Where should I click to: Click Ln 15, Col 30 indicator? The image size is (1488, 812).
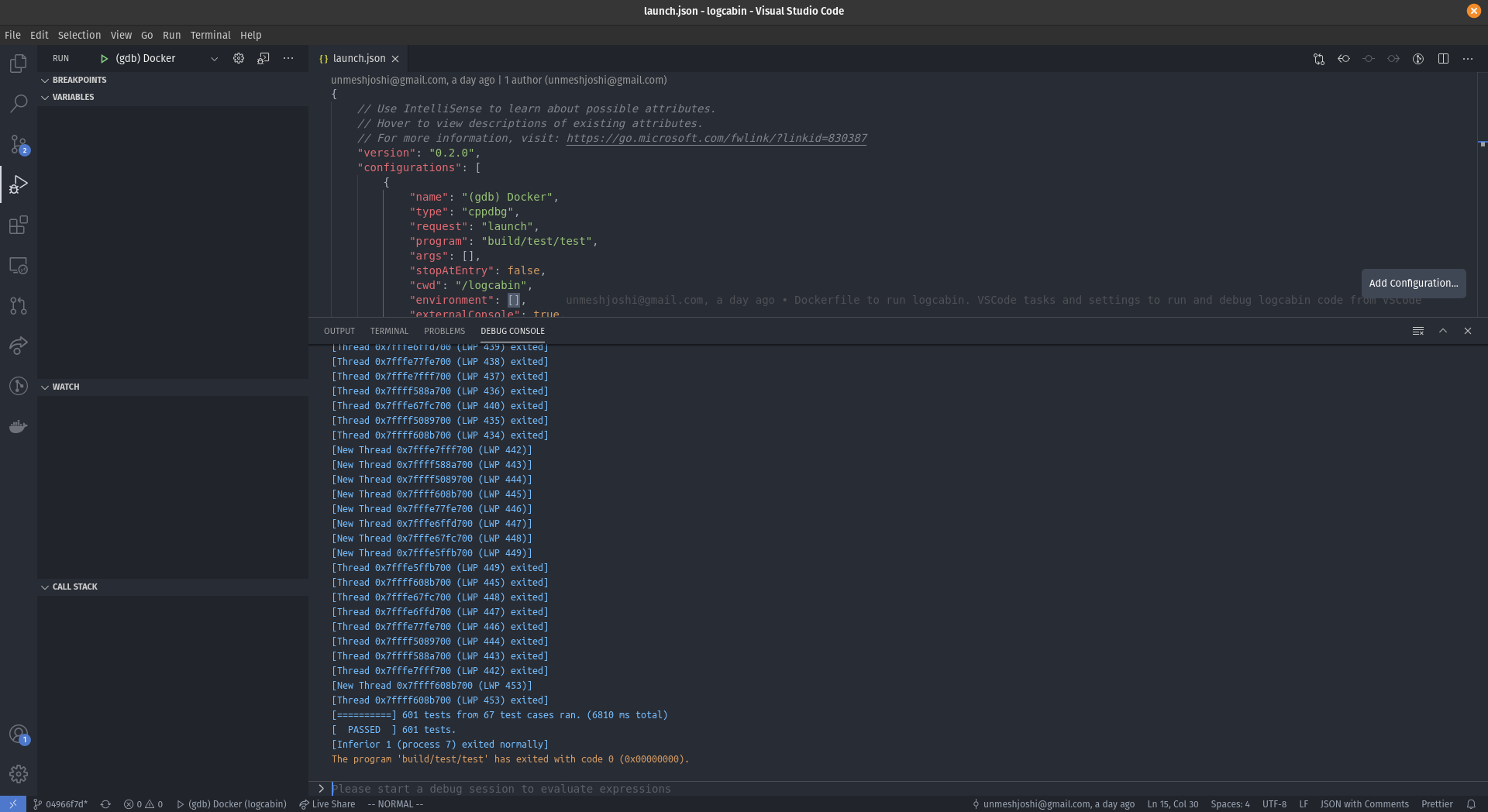[x=1173, y=804]
